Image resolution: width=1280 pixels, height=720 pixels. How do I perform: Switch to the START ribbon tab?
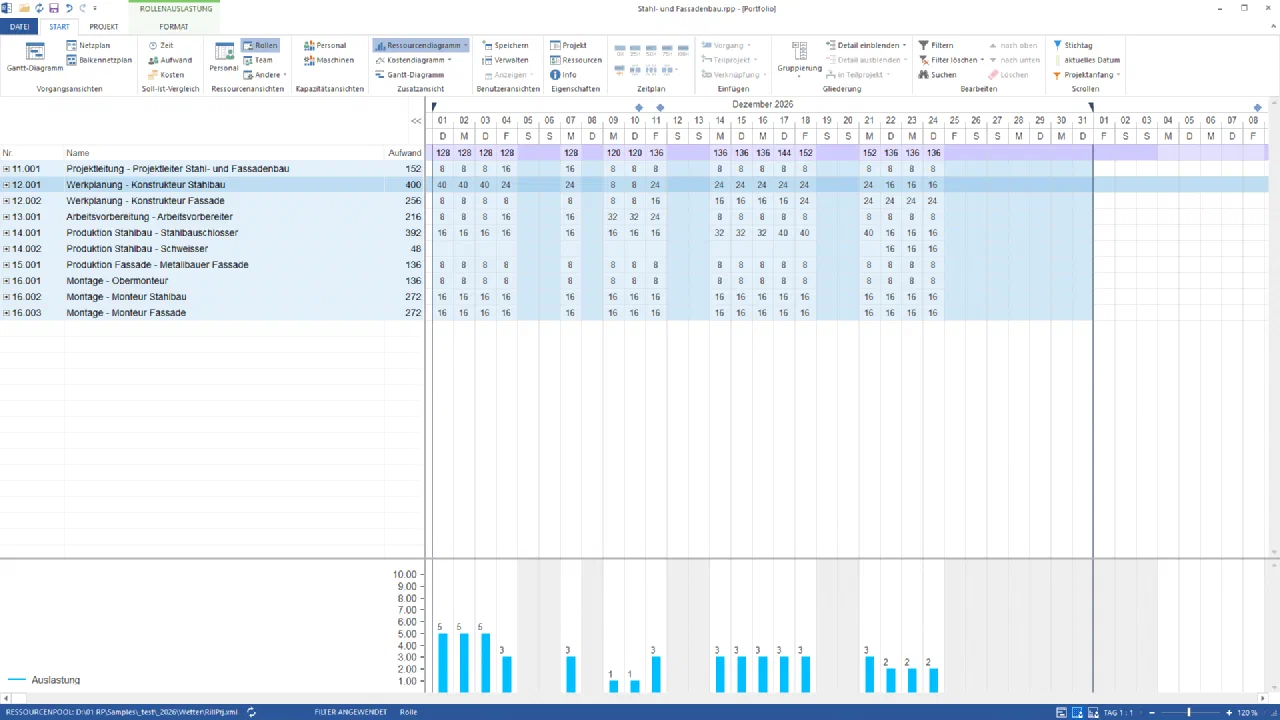tap(59, 27)
